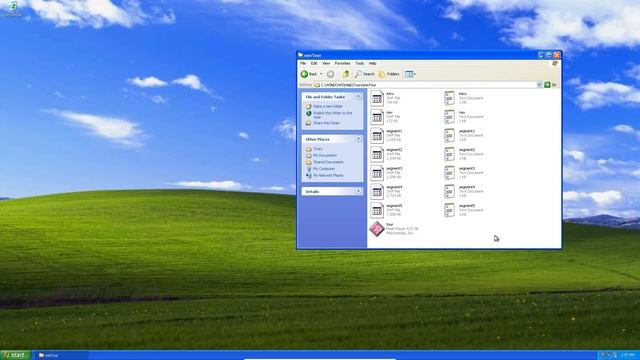Toggle the Folders pane
Image resolution: width=640 pixels, height=360 pixels.
coord(389,74)
